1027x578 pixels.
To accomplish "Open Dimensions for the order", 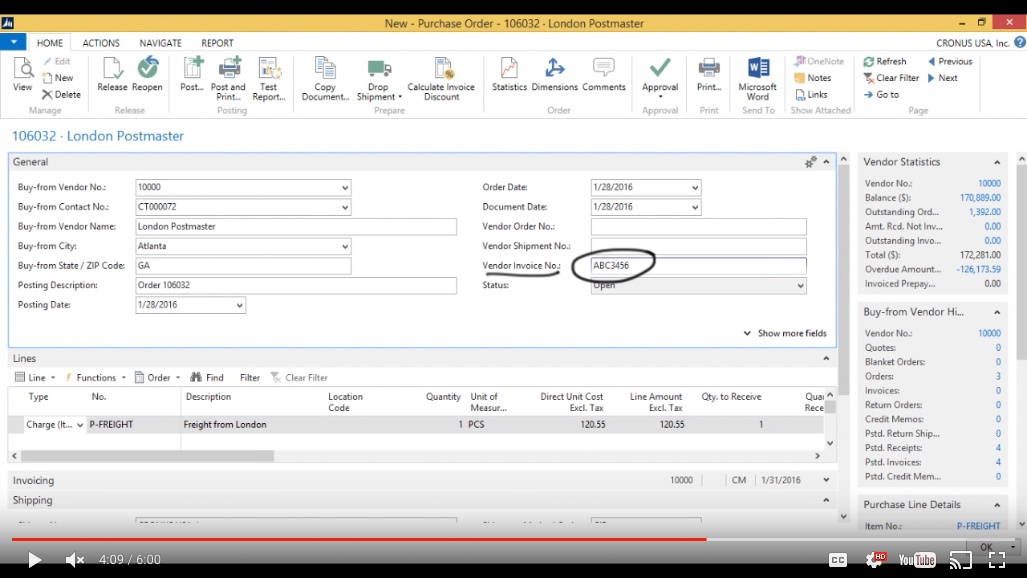I will [x=554, y=75].
